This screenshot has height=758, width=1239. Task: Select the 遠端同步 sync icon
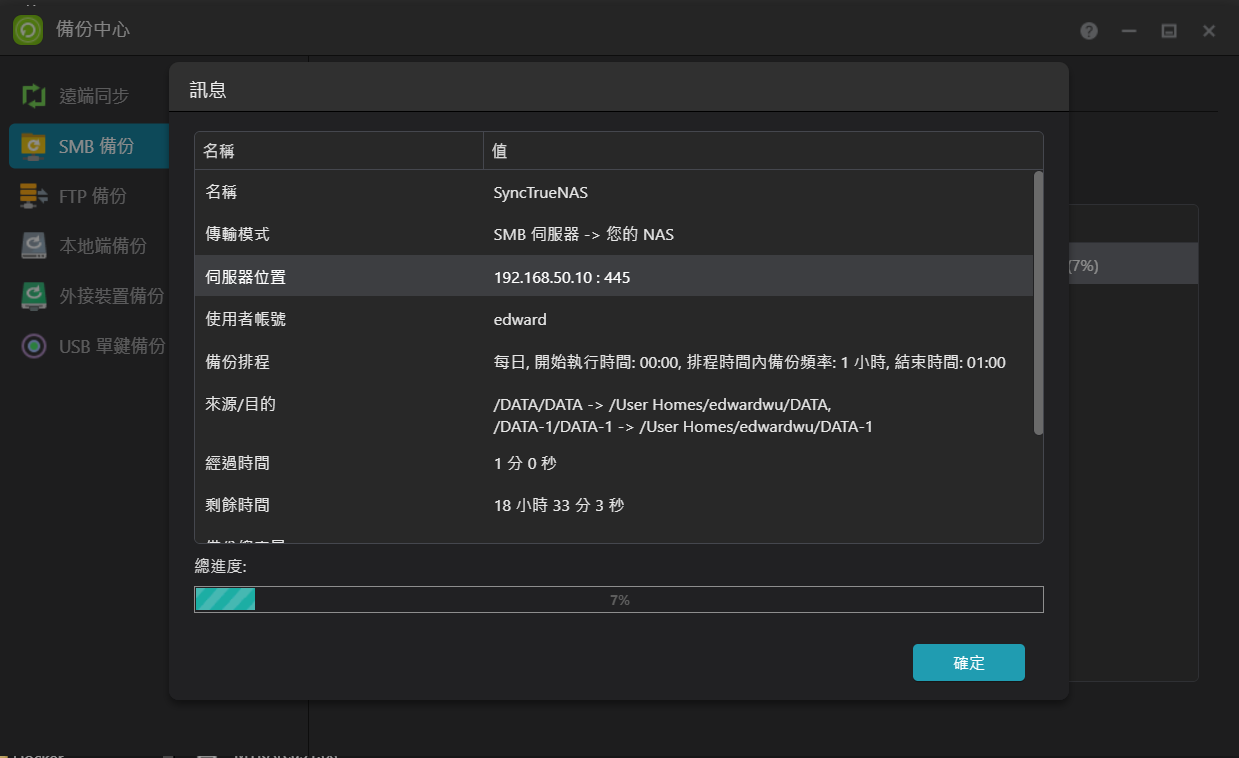[x=34, y=96]
